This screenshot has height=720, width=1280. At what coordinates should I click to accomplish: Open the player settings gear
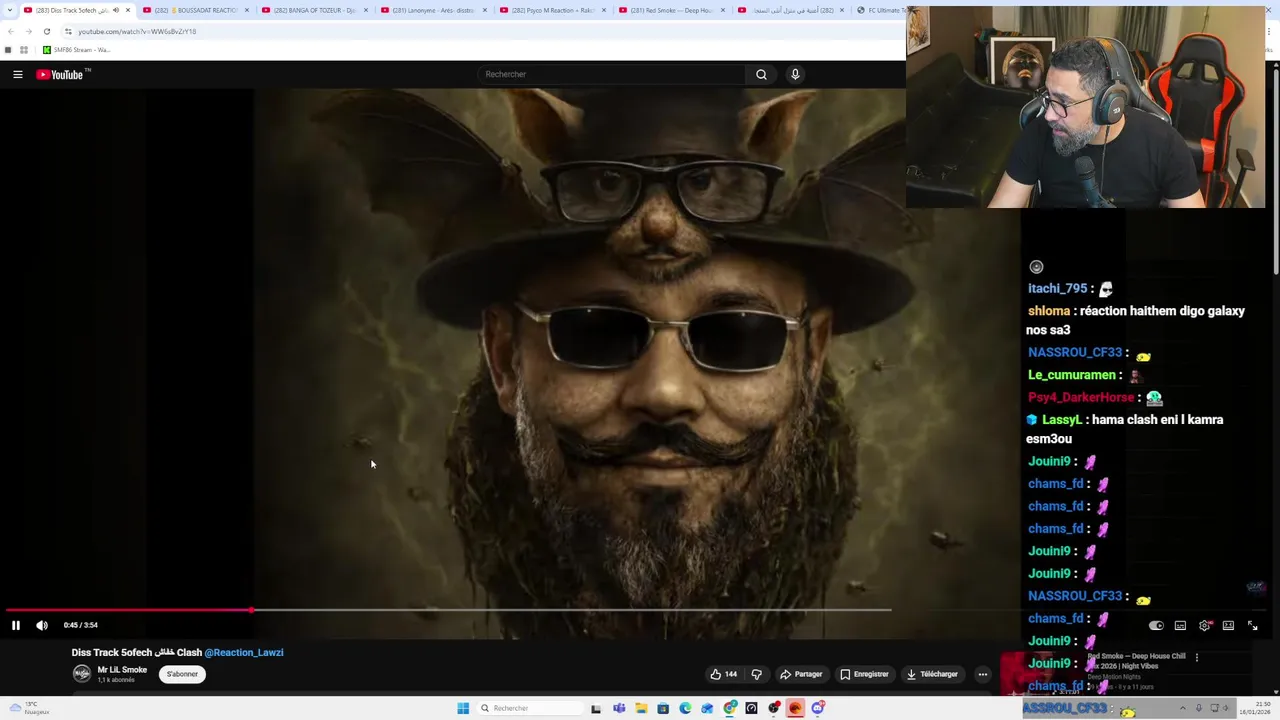coord(1204,625)
